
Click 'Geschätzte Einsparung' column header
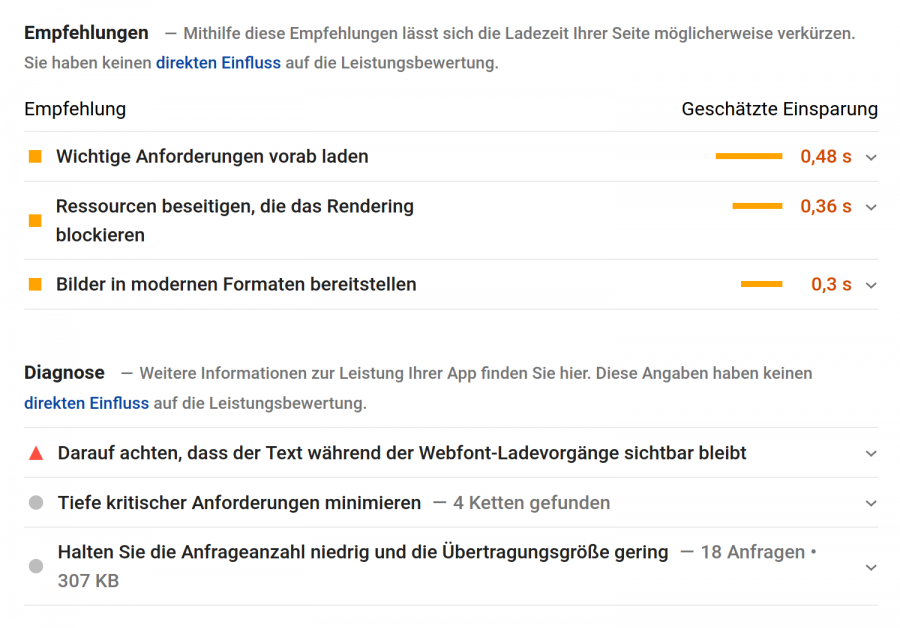click(779, 109)
